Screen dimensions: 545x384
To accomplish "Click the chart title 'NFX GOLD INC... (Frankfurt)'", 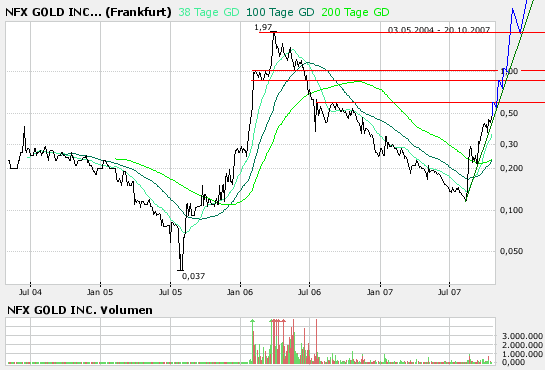I will click(88, 12).
